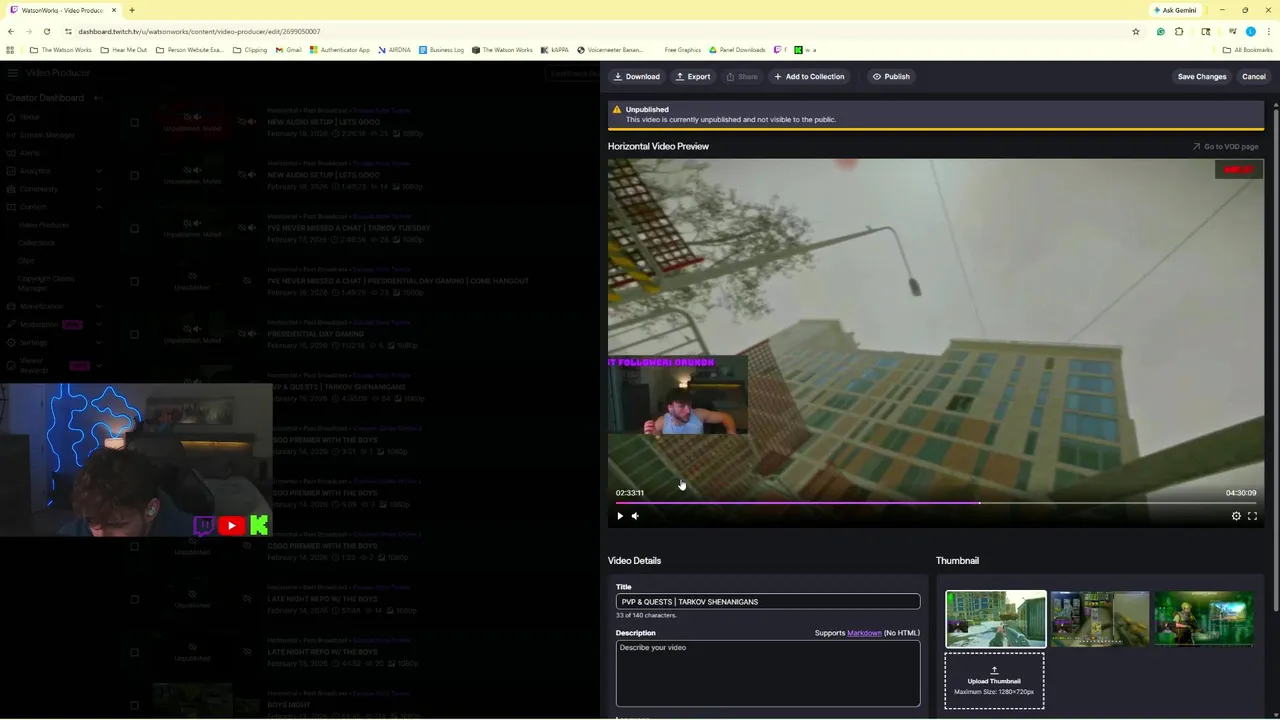Publish the video with the Publish button
Image resolution: width=1280 pixels, height=720 pixels.
click(891, 76)
